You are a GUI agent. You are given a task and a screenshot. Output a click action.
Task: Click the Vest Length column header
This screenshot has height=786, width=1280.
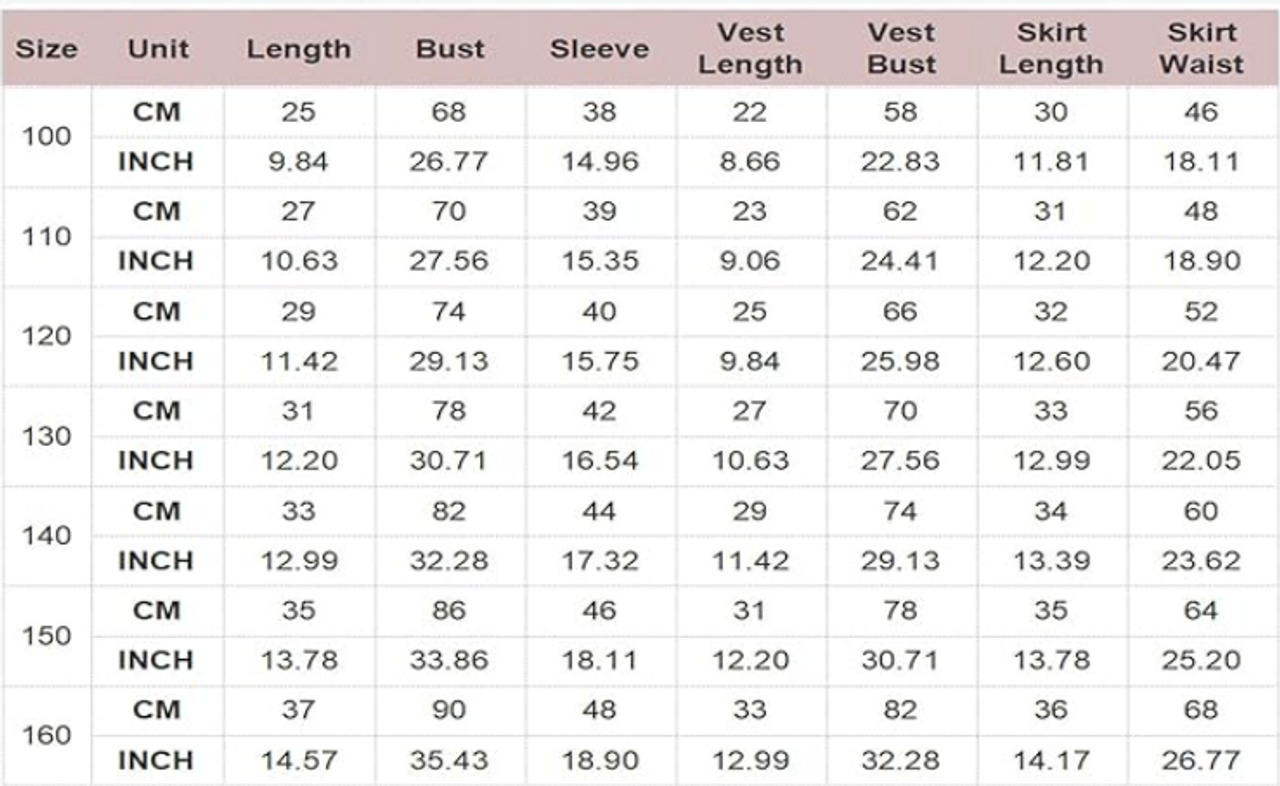click(x=750, y=48)
